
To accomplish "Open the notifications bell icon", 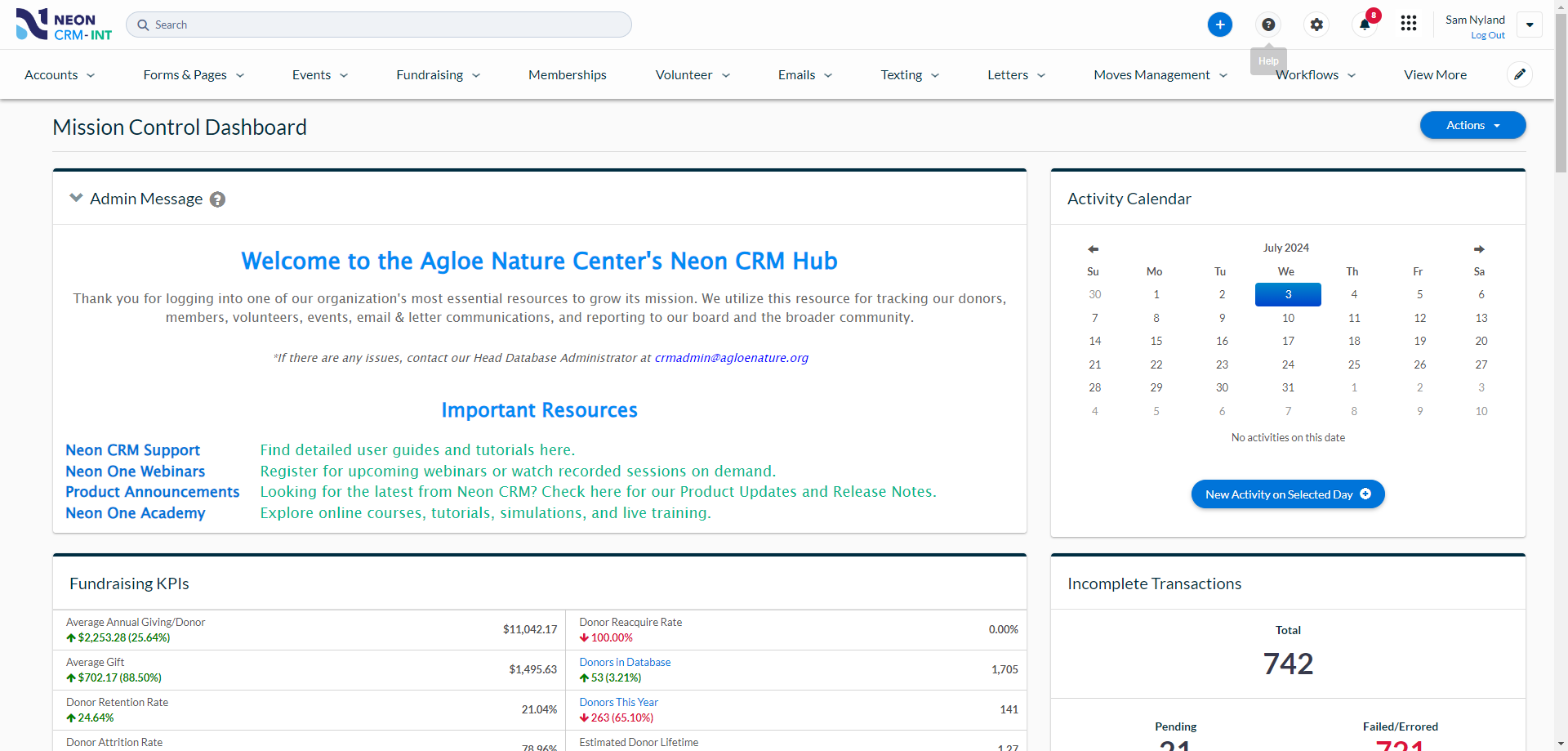I will pyautogui.click(x=1364, y=25).
